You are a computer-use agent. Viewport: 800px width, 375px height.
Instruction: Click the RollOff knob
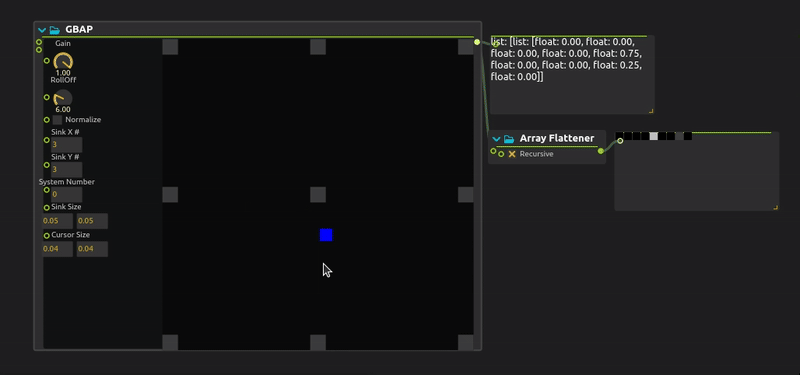(63, 98)
